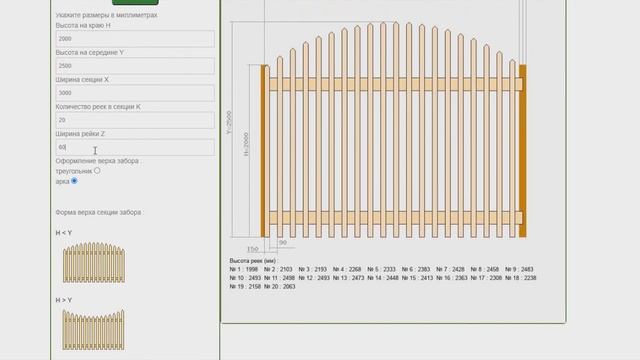Click the H > Y fence shape thumbnail
The width and height of the screenshot is (640, 360).
coord(93,329)
